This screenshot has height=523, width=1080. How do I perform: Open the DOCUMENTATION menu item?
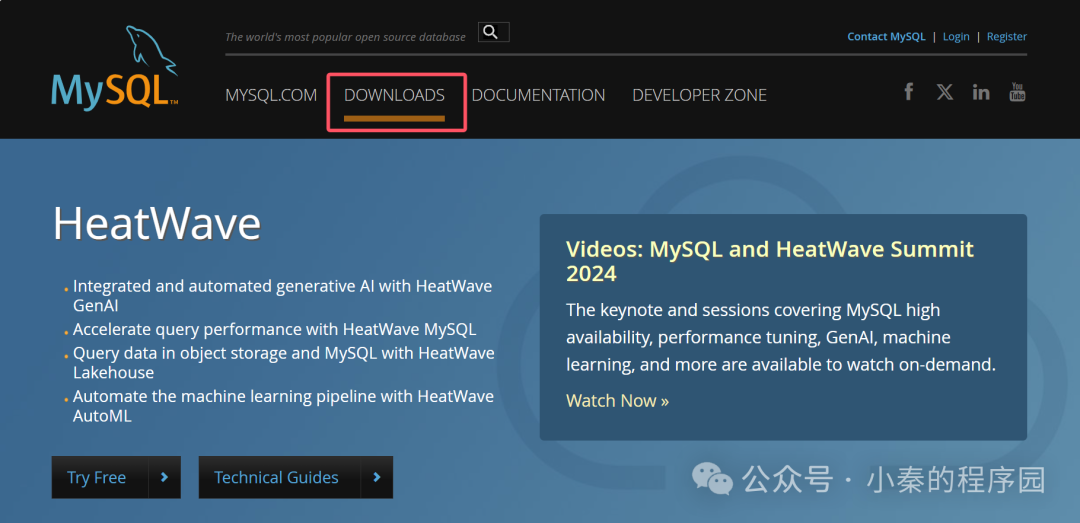click(x=538, y=95)
